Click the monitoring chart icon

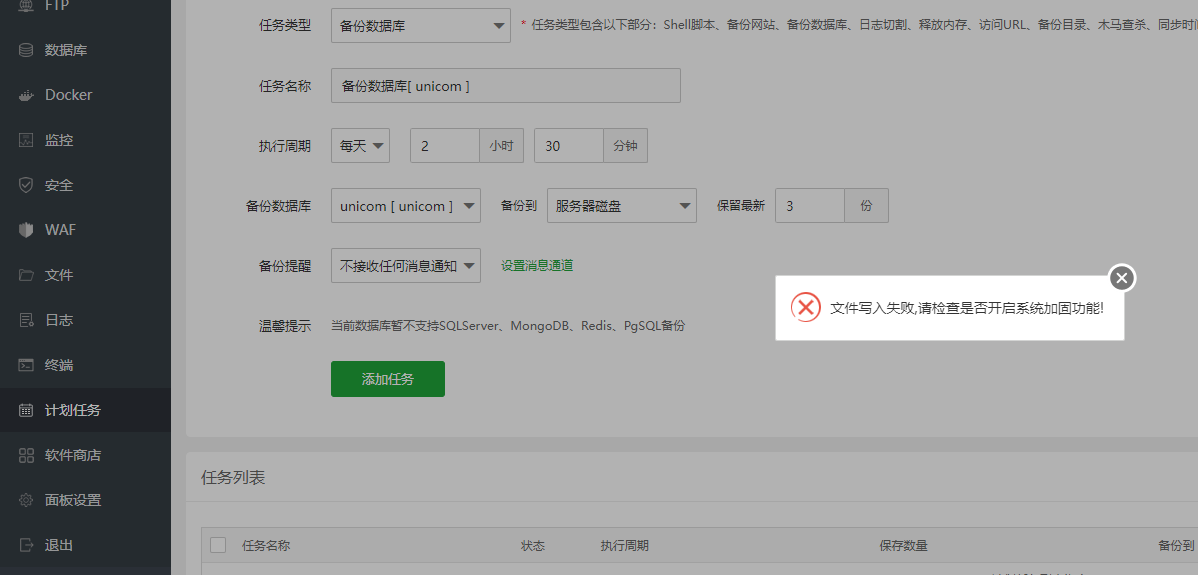click(x=26, y=141)
